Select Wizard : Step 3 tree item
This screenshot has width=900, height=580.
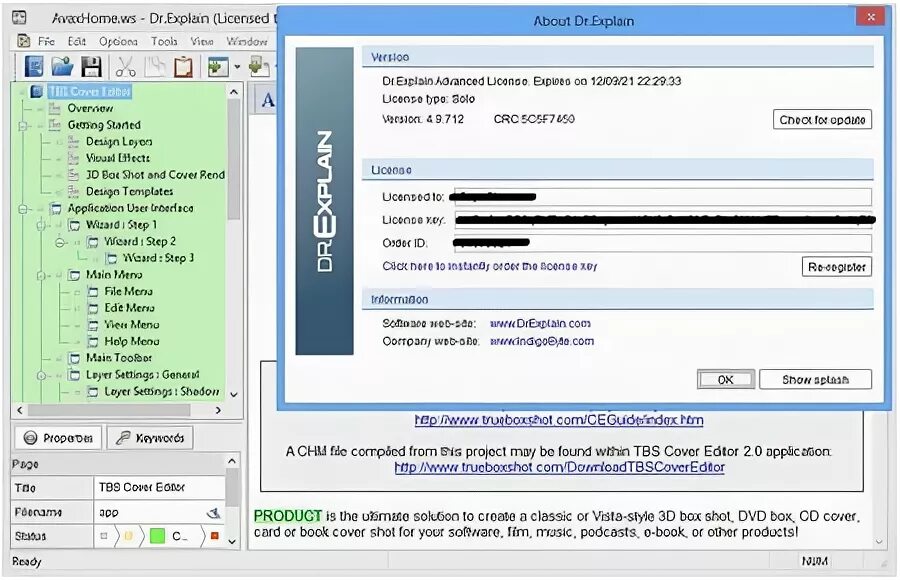(158, 258)
